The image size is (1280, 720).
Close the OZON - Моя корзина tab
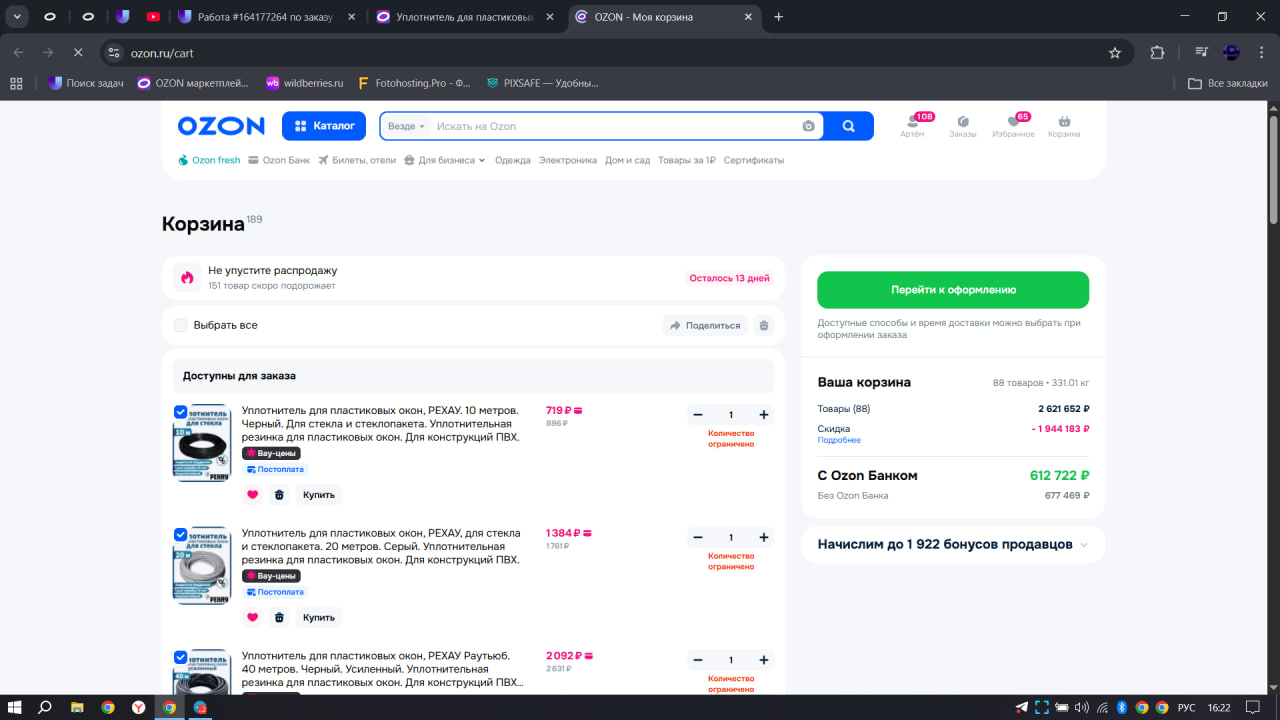tap(748, 16)
